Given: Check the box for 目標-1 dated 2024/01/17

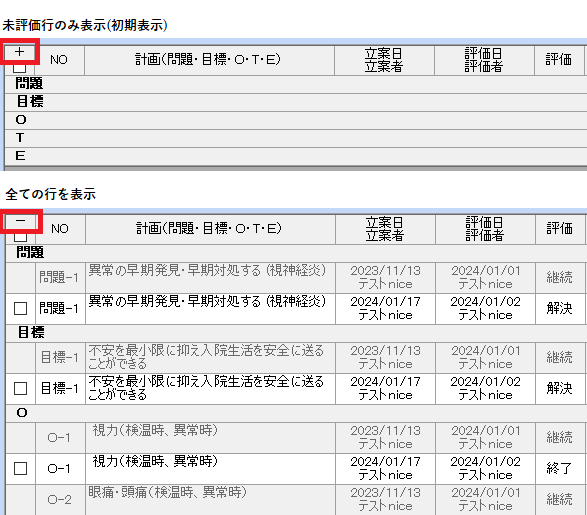Looking at the screenshot, I should (20, 388).
